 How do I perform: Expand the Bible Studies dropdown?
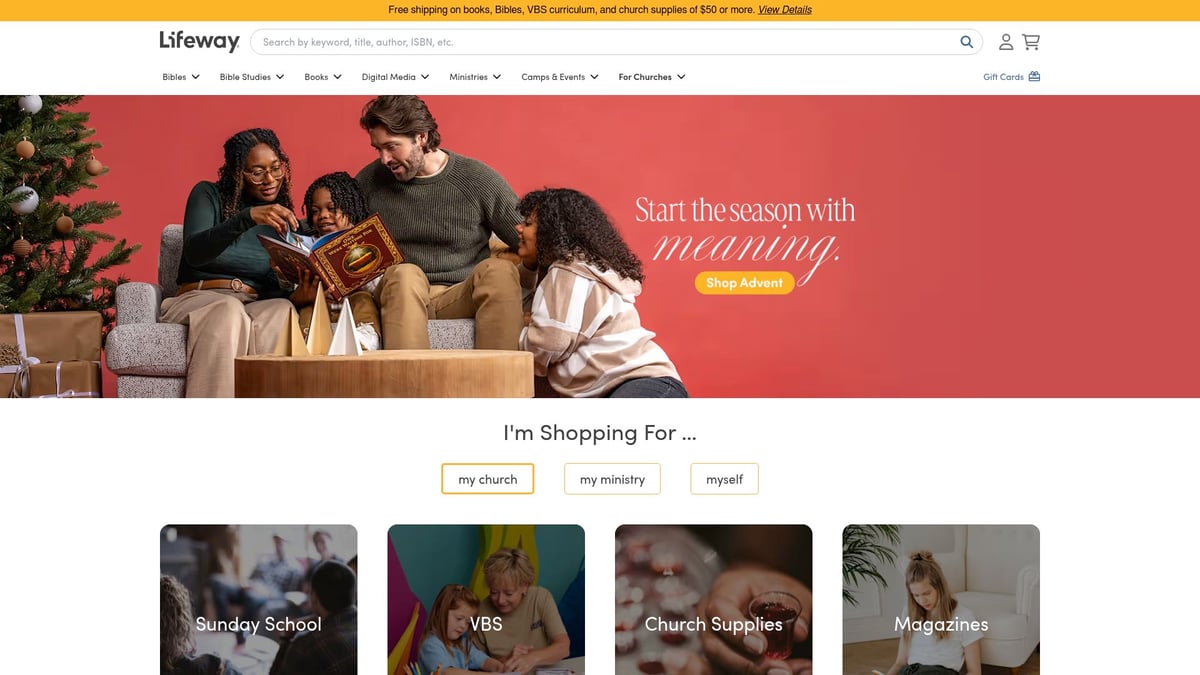[252, 77]
